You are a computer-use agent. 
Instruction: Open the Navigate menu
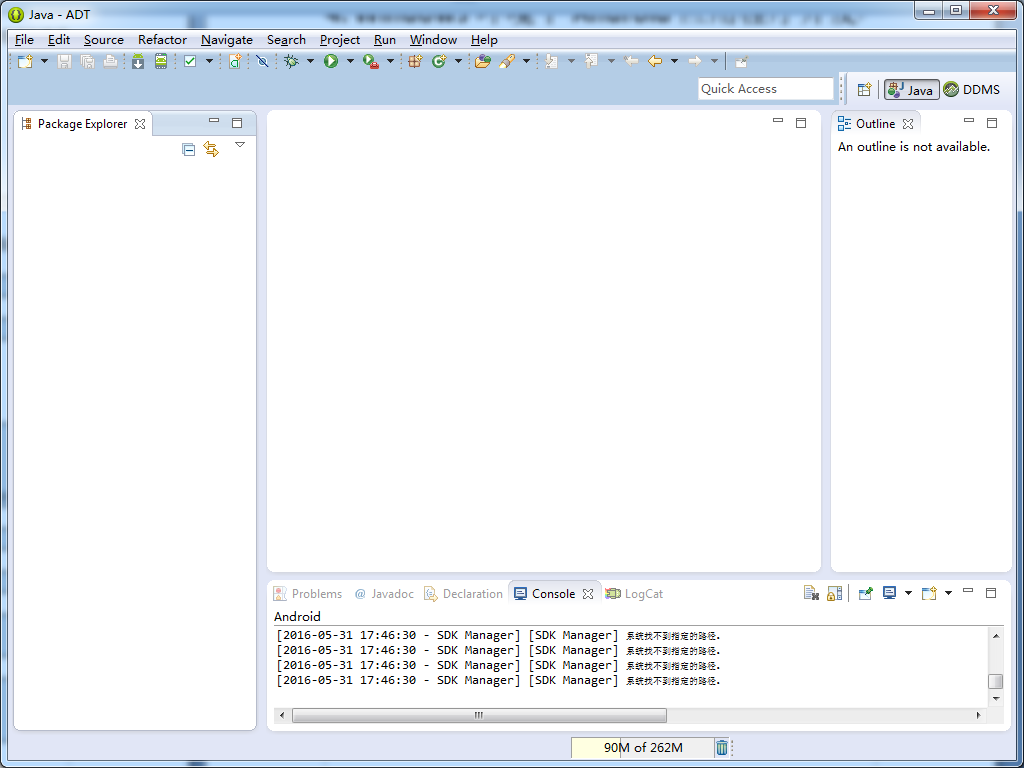click(x=227, y=40)
